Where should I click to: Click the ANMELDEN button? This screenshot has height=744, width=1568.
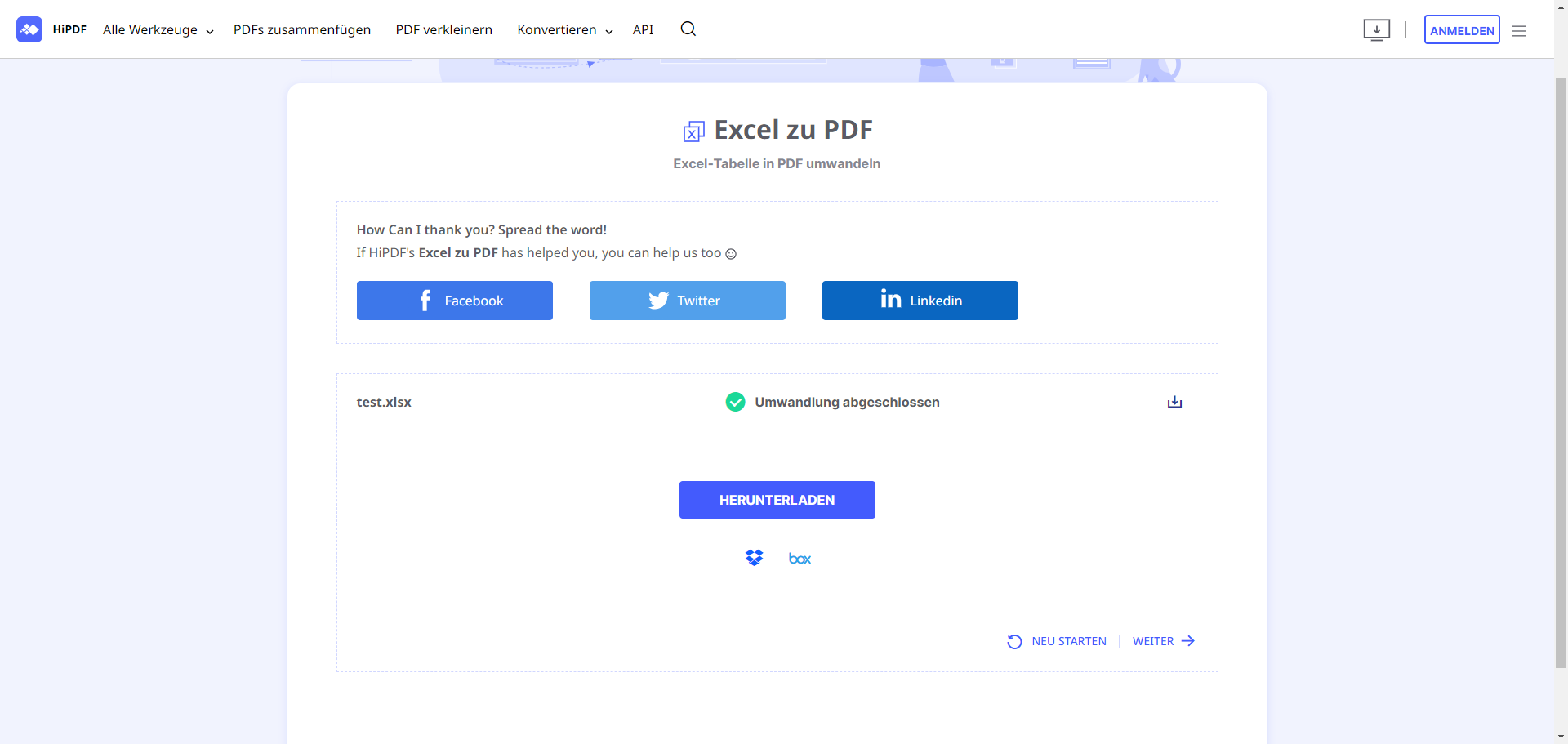pyautogui.click(x=1462, y=30)
